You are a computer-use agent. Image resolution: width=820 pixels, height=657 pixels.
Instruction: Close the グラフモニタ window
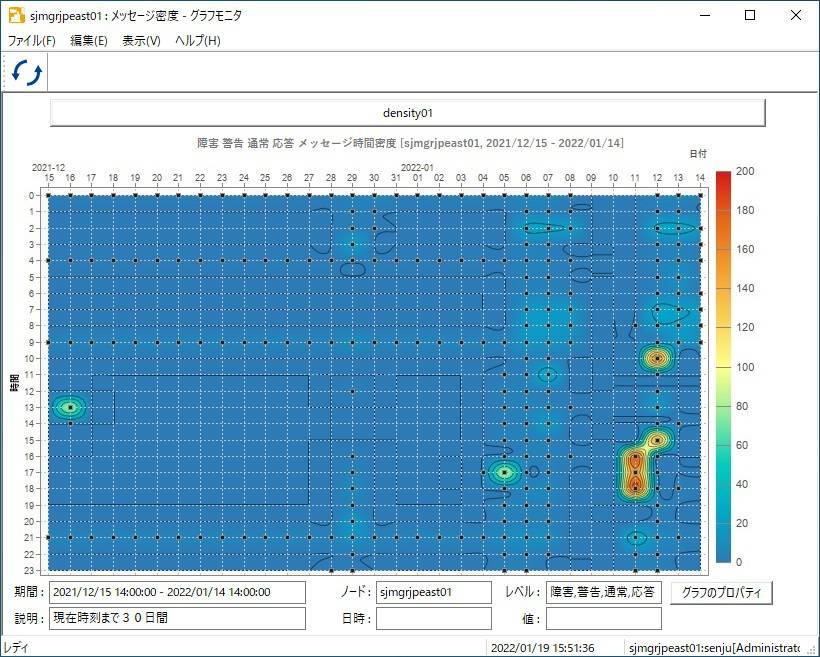pyautogui.click(x=795, y=15)
